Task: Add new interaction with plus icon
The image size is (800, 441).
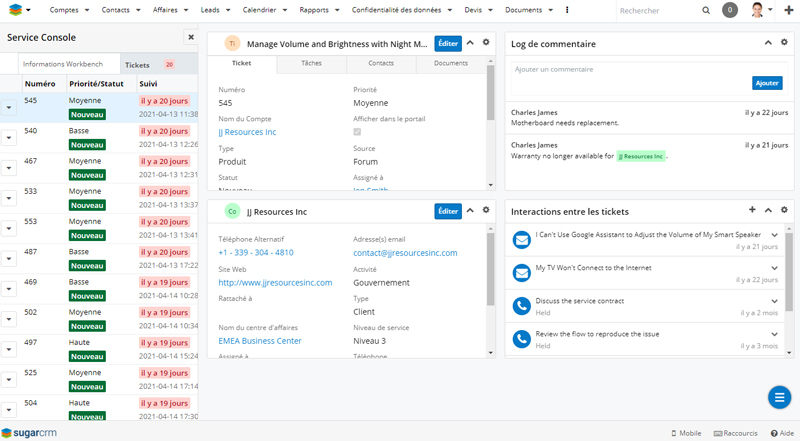Action: [752, 210]
